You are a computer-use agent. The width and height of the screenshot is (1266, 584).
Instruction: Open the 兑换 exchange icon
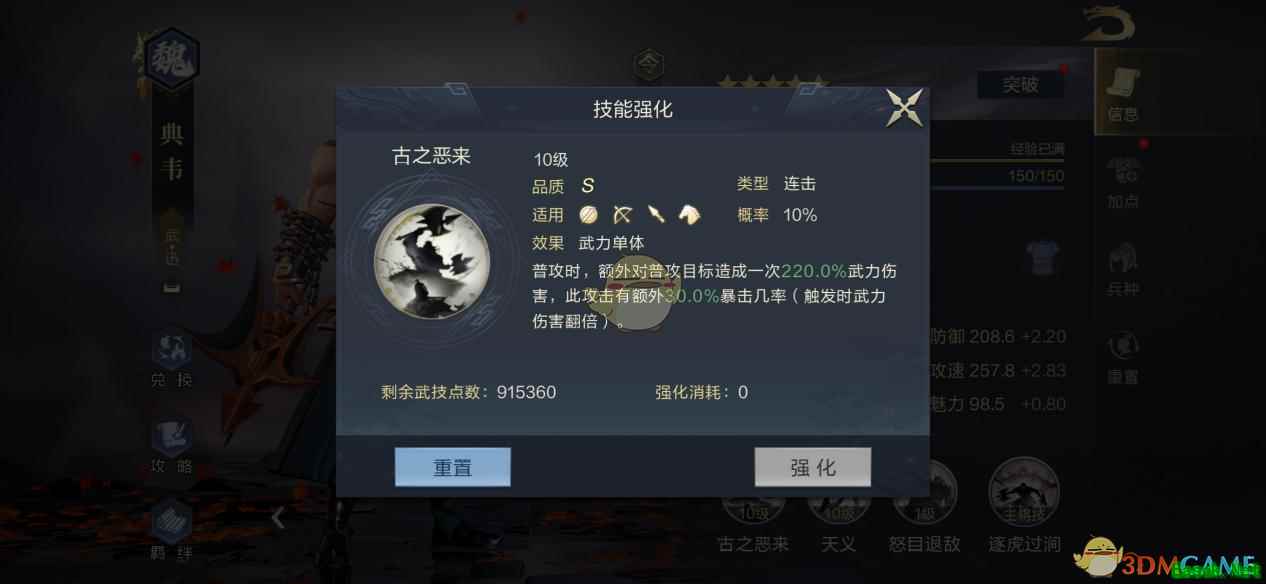tap(171, 359)
